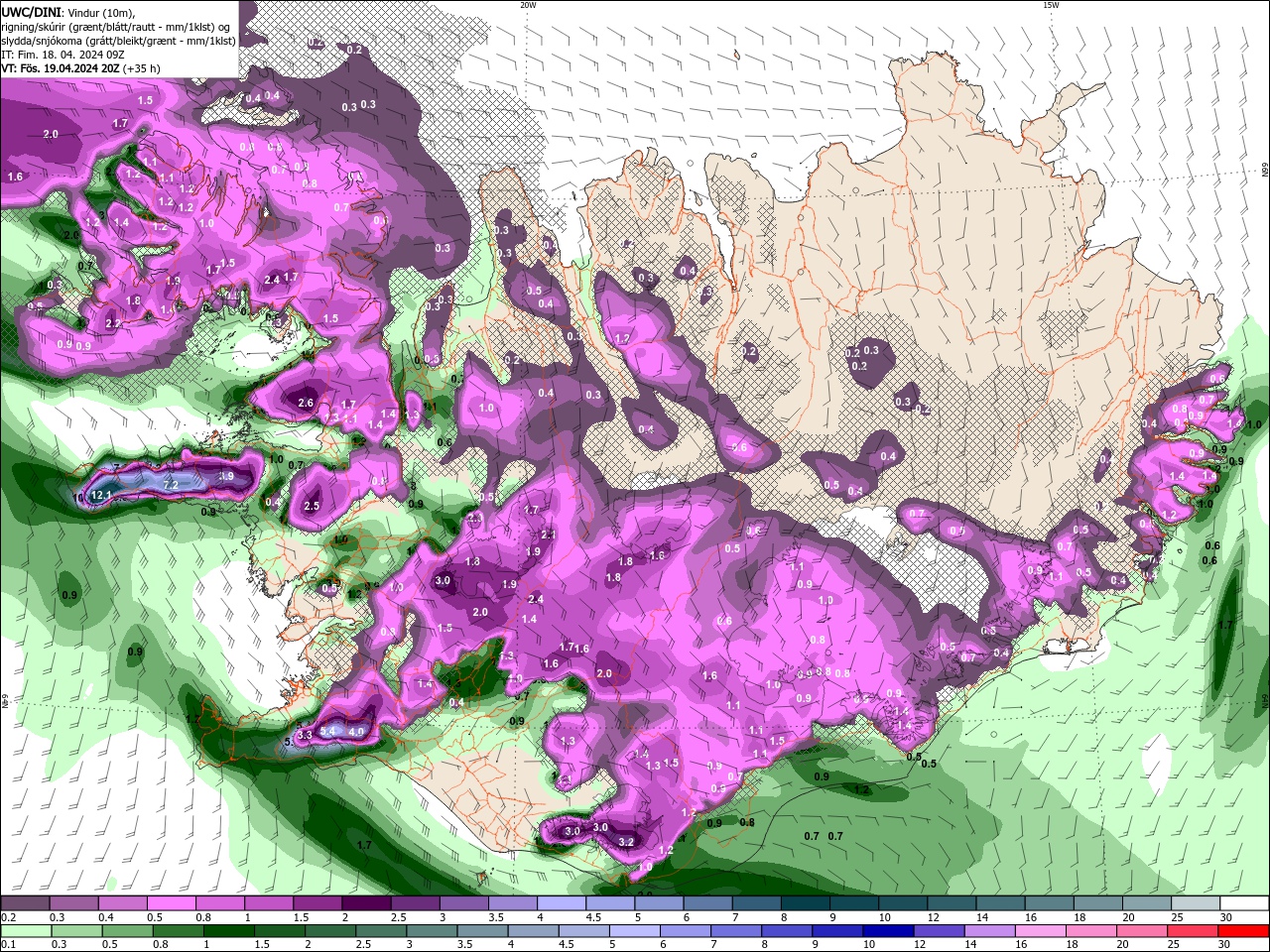The image size is (1270, 952).
Task: Click the '0.1' label on the rain scale
Action: coord(7,945)
